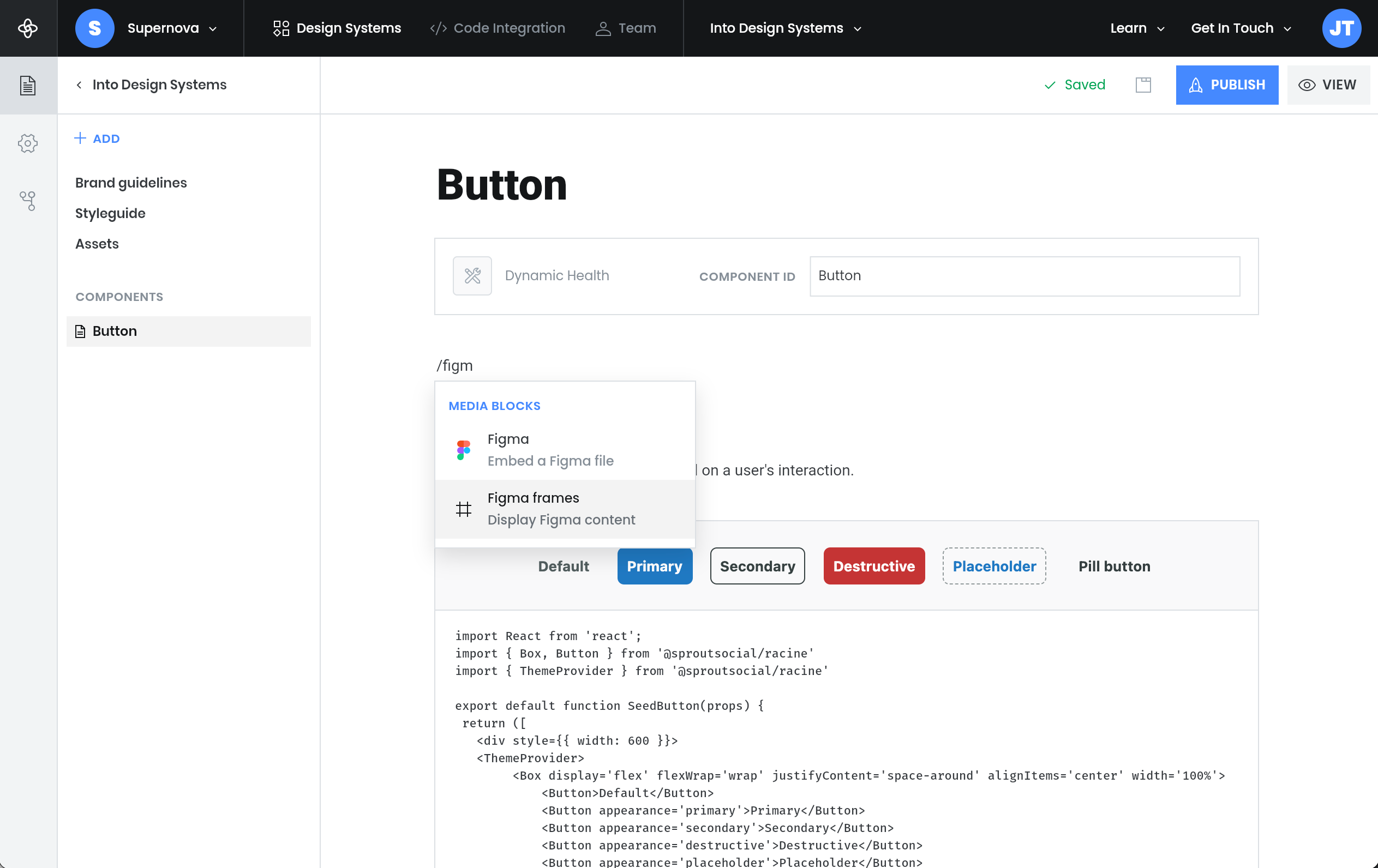Focus the Component ID input field
Screen dimensions: 1378x868
[1024, 275]
